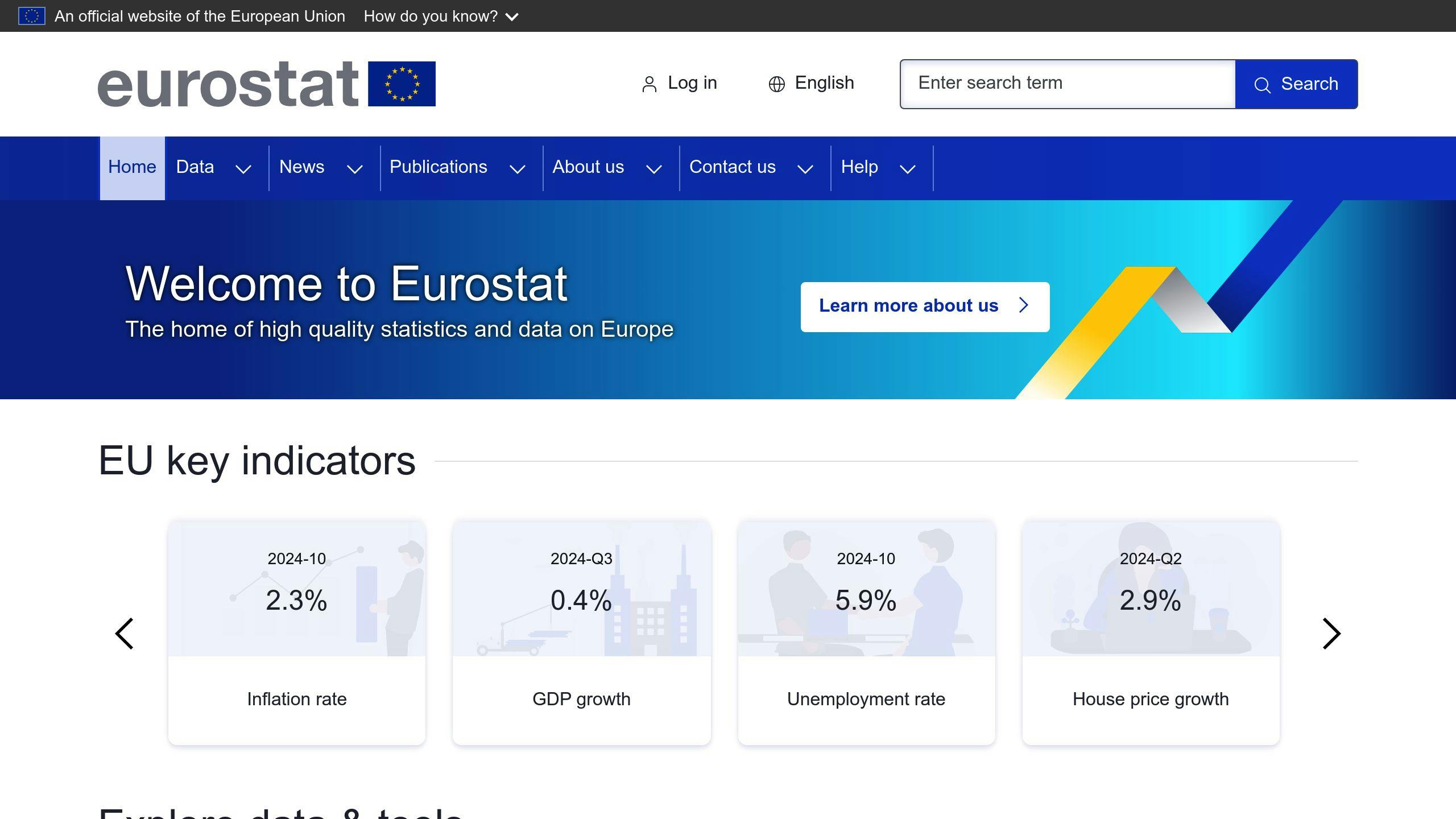Viewport: 1456px width, 819px height.
Task: Click the 2024-Q2 period label
Action: point(1151,559)
